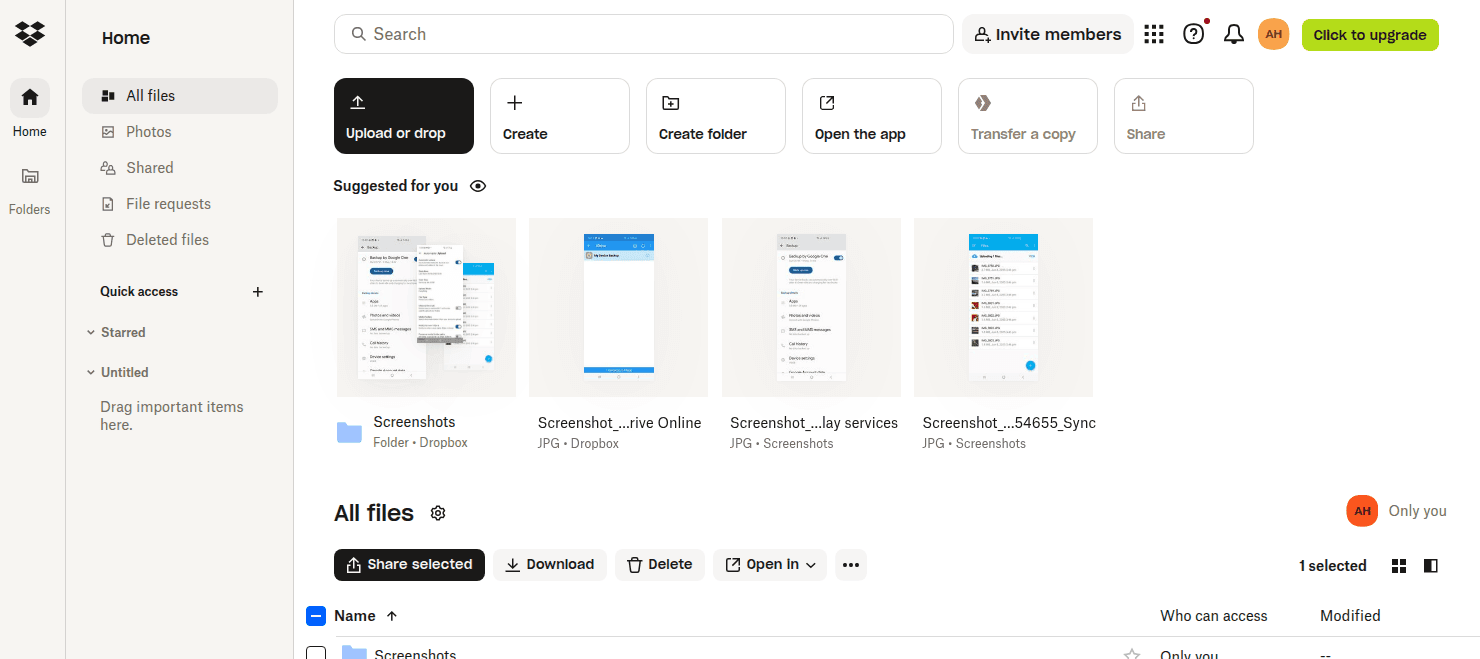Click the Quick access label

(x=139, y=292)
